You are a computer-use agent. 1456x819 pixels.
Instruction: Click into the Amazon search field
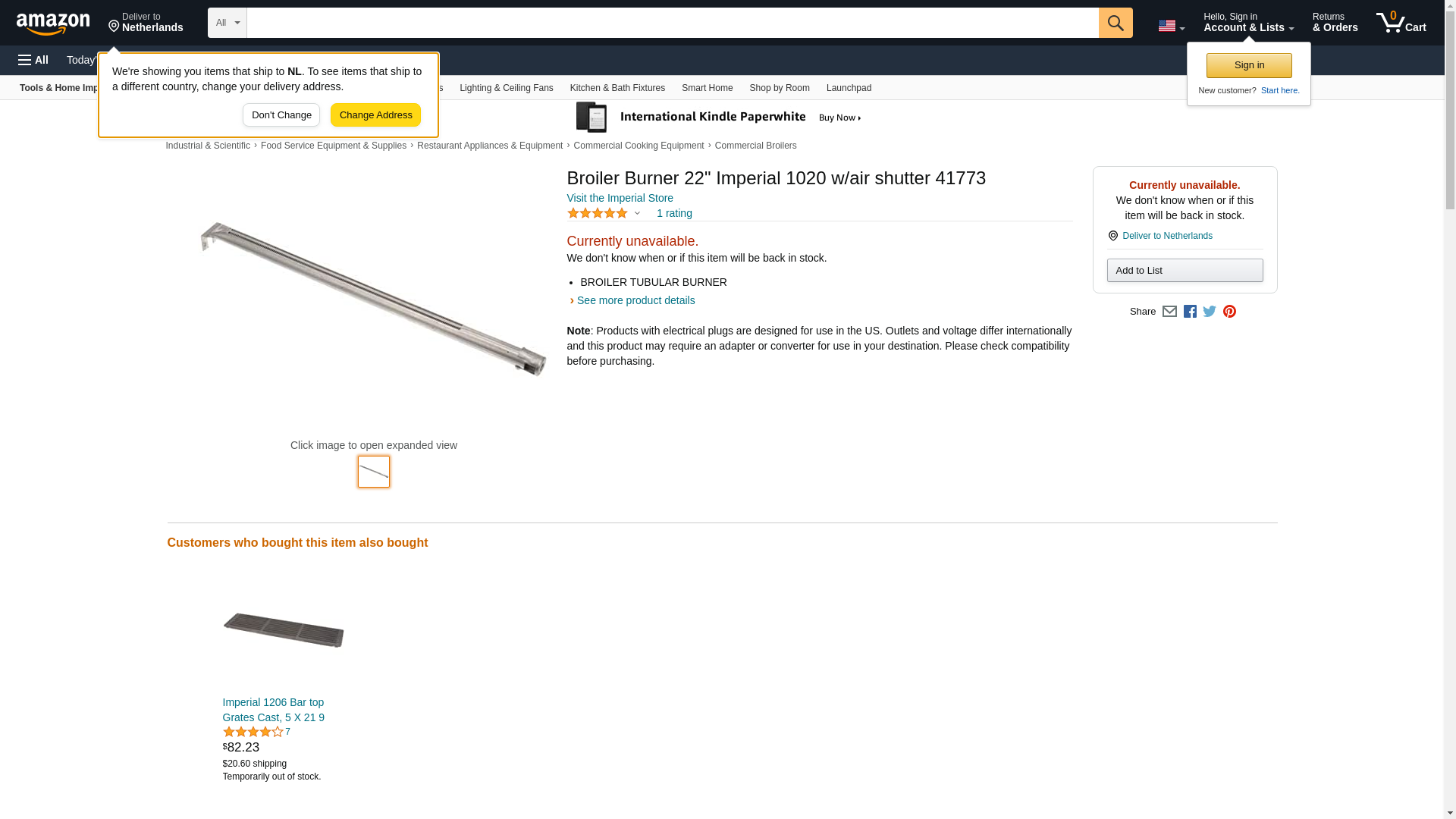(x=672, y=23)
